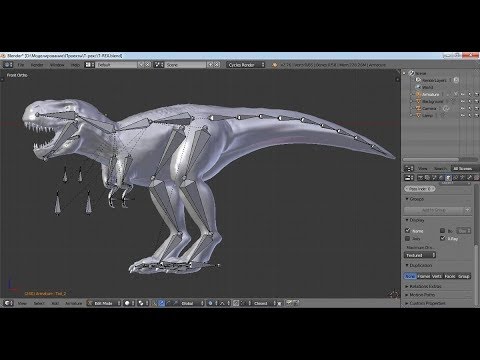Toggle the X-Ray checkbox
480x360 pixels.
click(x=443, y=238)
